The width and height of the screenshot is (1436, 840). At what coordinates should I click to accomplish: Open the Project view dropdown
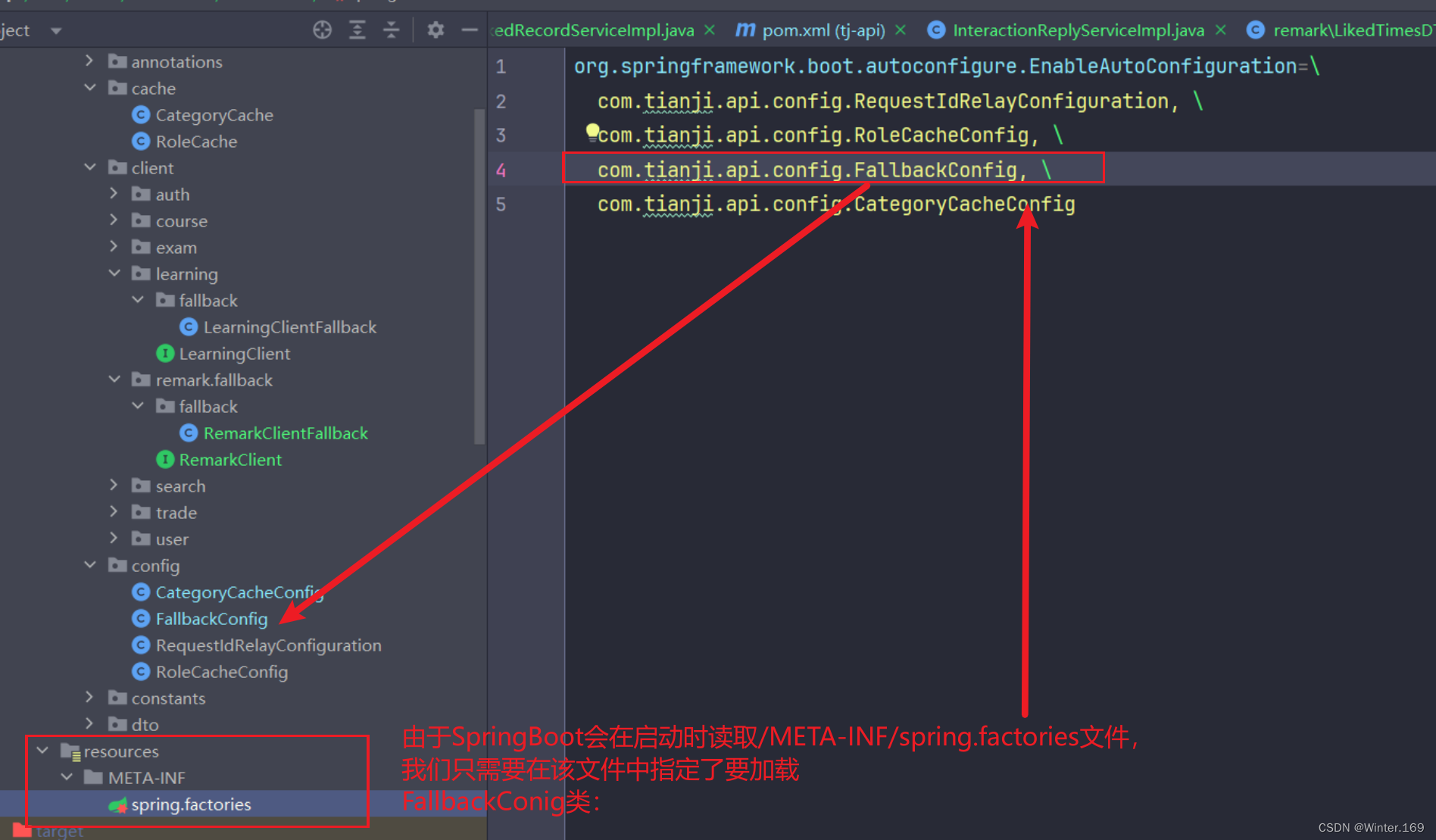click(x=56, y=30)
